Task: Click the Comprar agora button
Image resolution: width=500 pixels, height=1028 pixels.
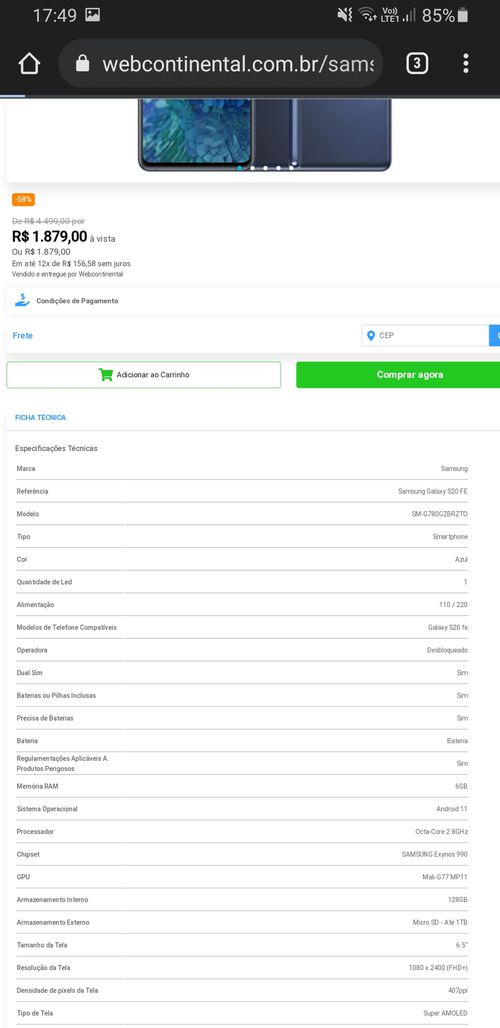Action: [x=398, y=374]
